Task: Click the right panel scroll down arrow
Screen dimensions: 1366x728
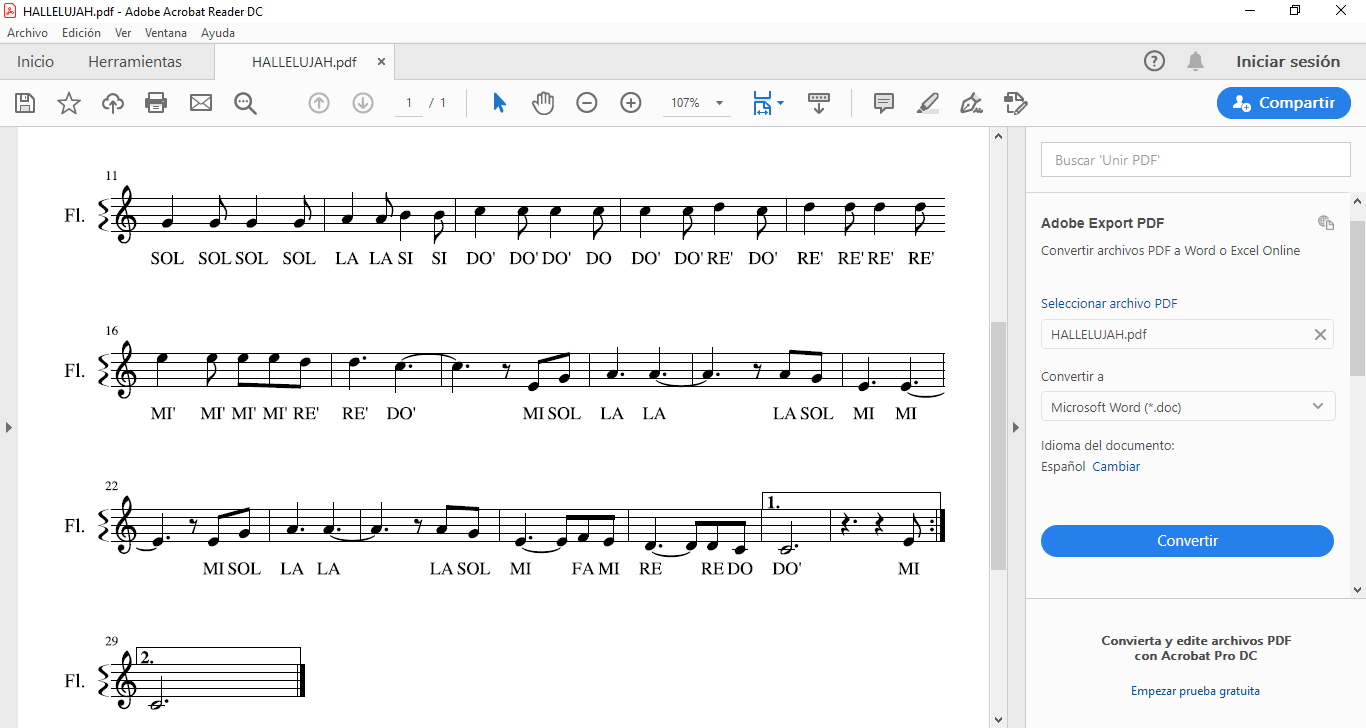Action: pos(1358,590)
